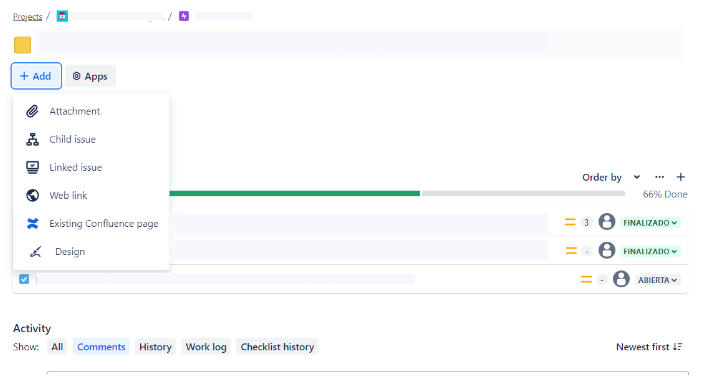Choose Child issue from the Add menu
Screen dimensions: 703x383
coord(91,139)
